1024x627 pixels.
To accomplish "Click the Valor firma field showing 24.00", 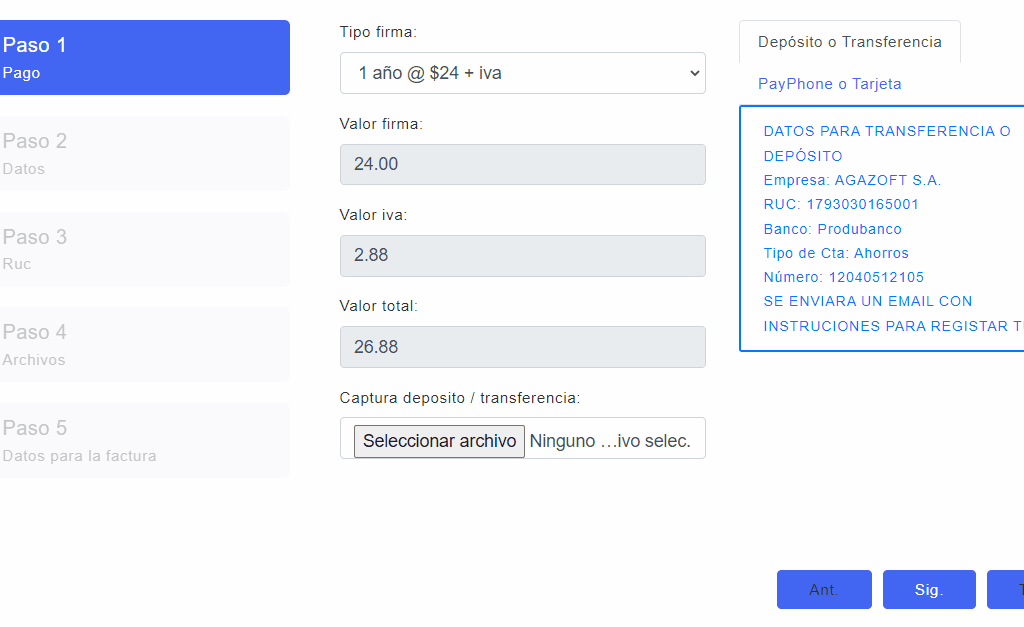I will pos(522,164).
